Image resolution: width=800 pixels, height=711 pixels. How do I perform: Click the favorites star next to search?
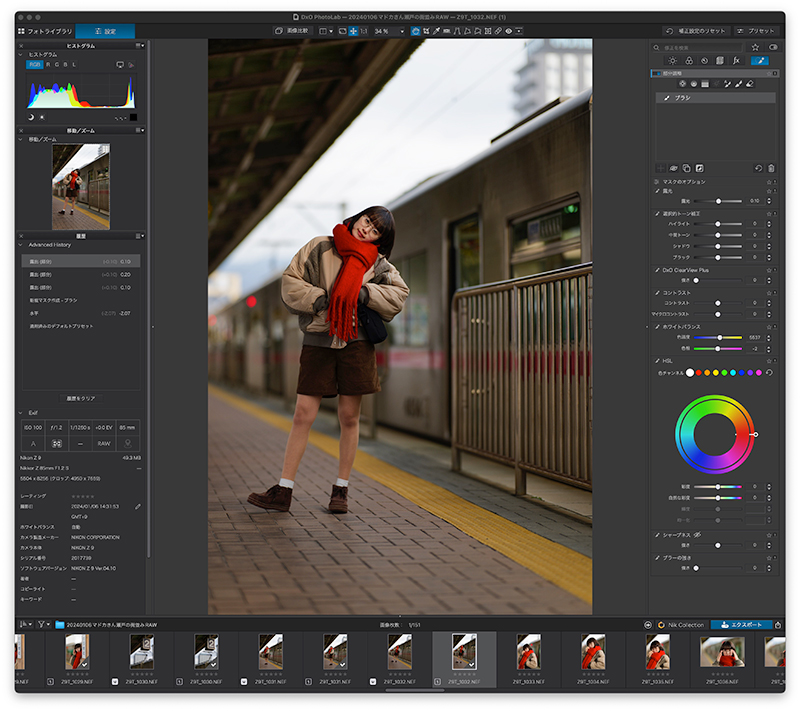(x=755, y=47)
